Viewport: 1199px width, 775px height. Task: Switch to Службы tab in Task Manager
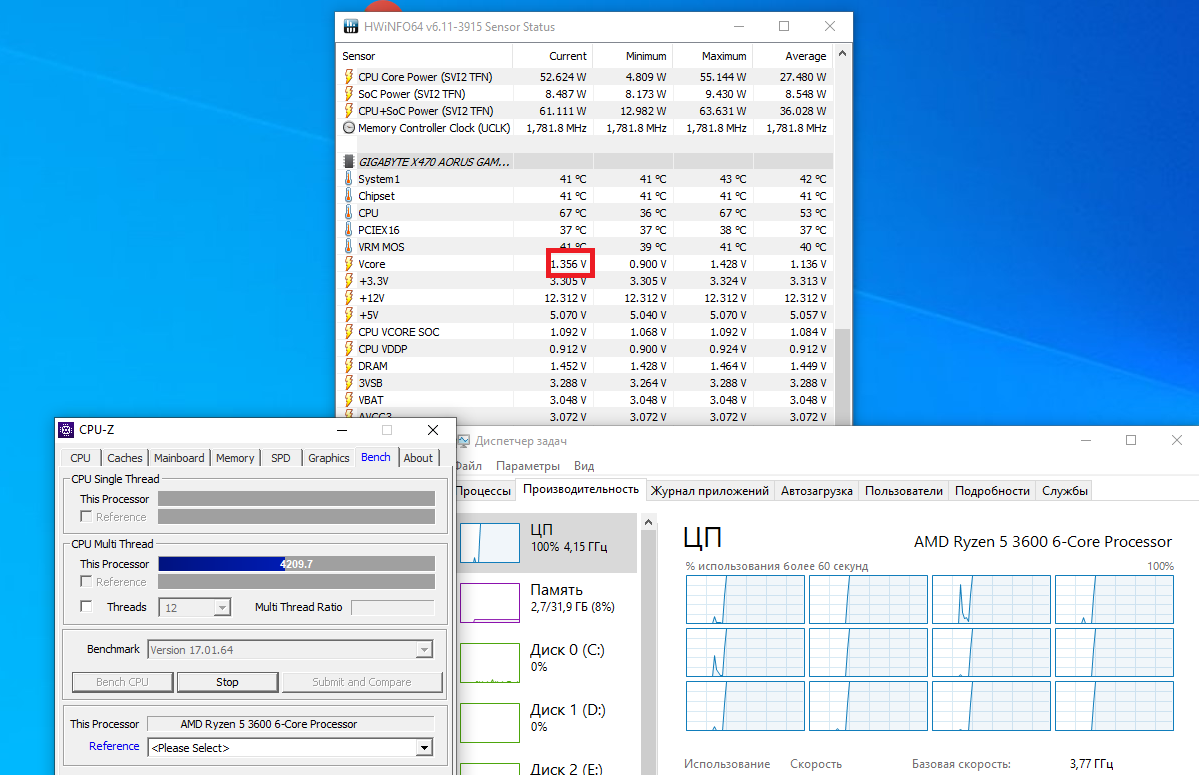(x=1064, y=491)
